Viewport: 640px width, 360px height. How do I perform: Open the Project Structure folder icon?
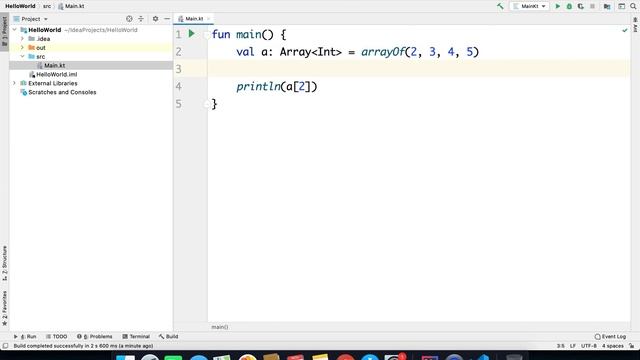(607, 6)
